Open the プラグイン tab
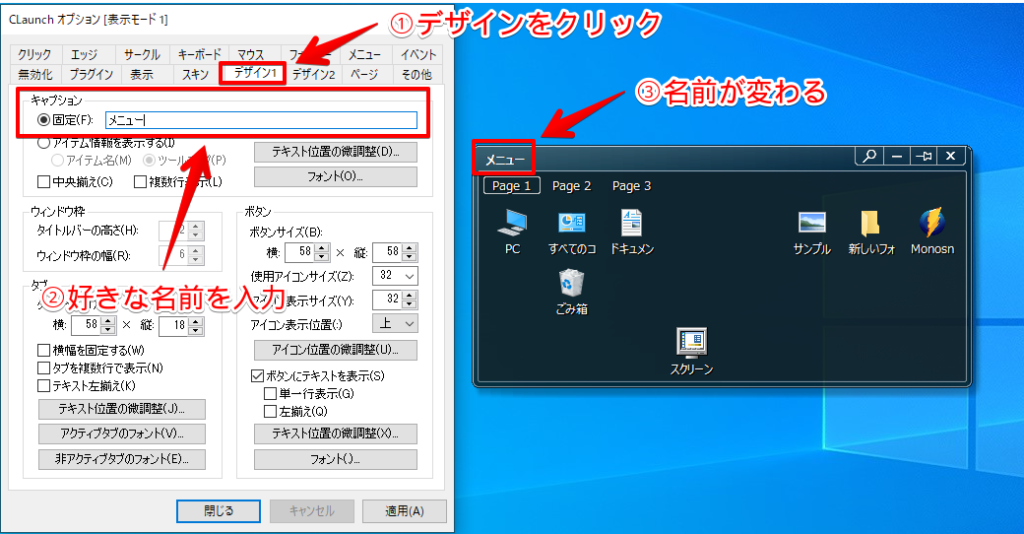Screen dimensions: 1024x534 click(x=91, y=74)
